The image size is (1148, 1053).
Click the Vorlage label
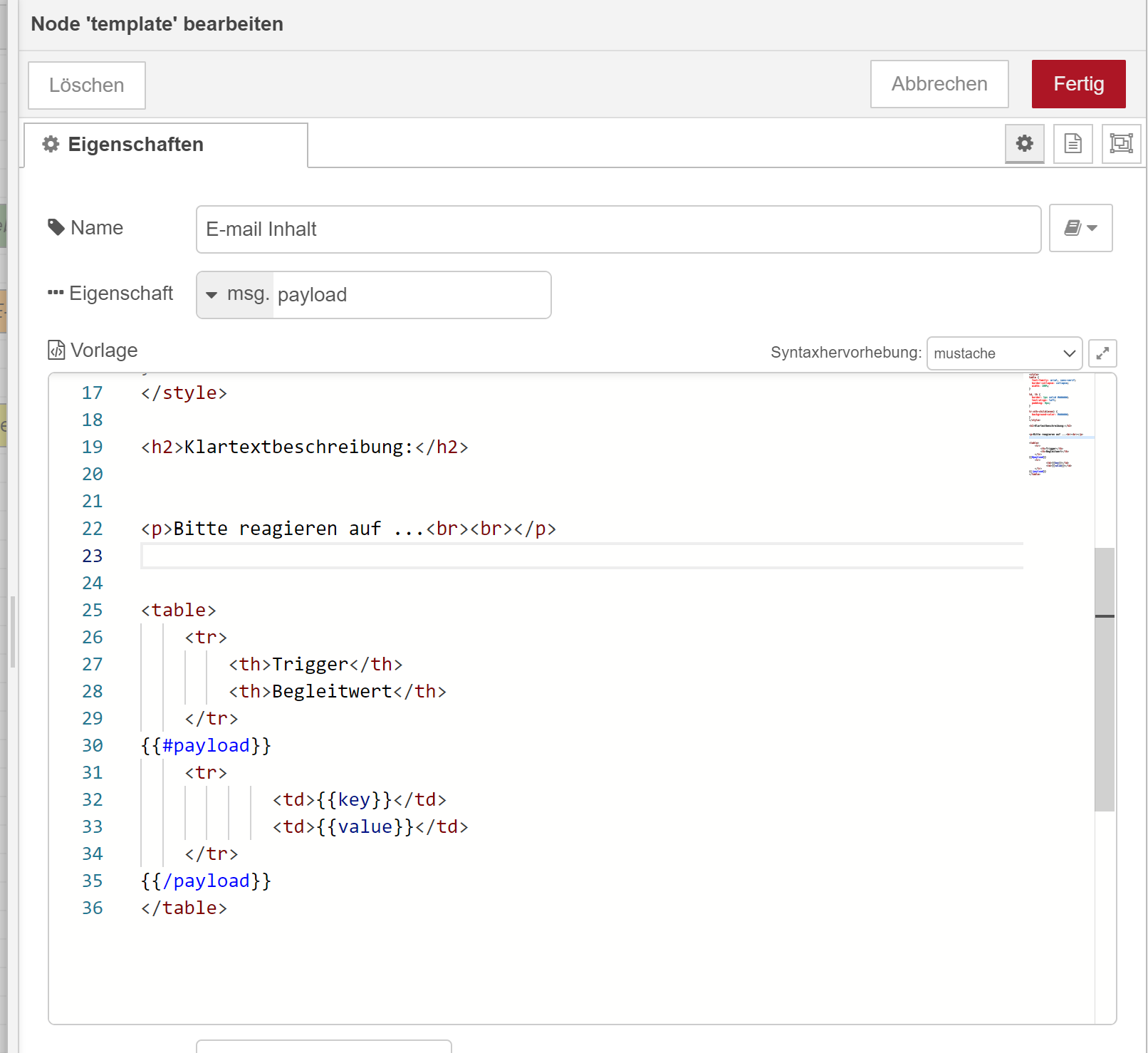pos(93,351)
